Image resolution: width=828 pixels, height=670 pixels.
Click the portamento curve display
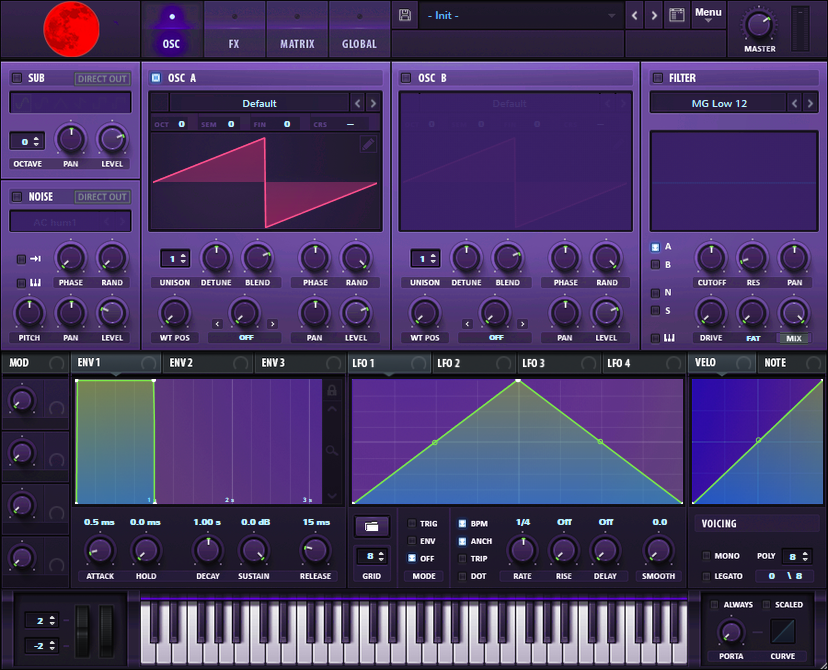[x=783, y=632]
